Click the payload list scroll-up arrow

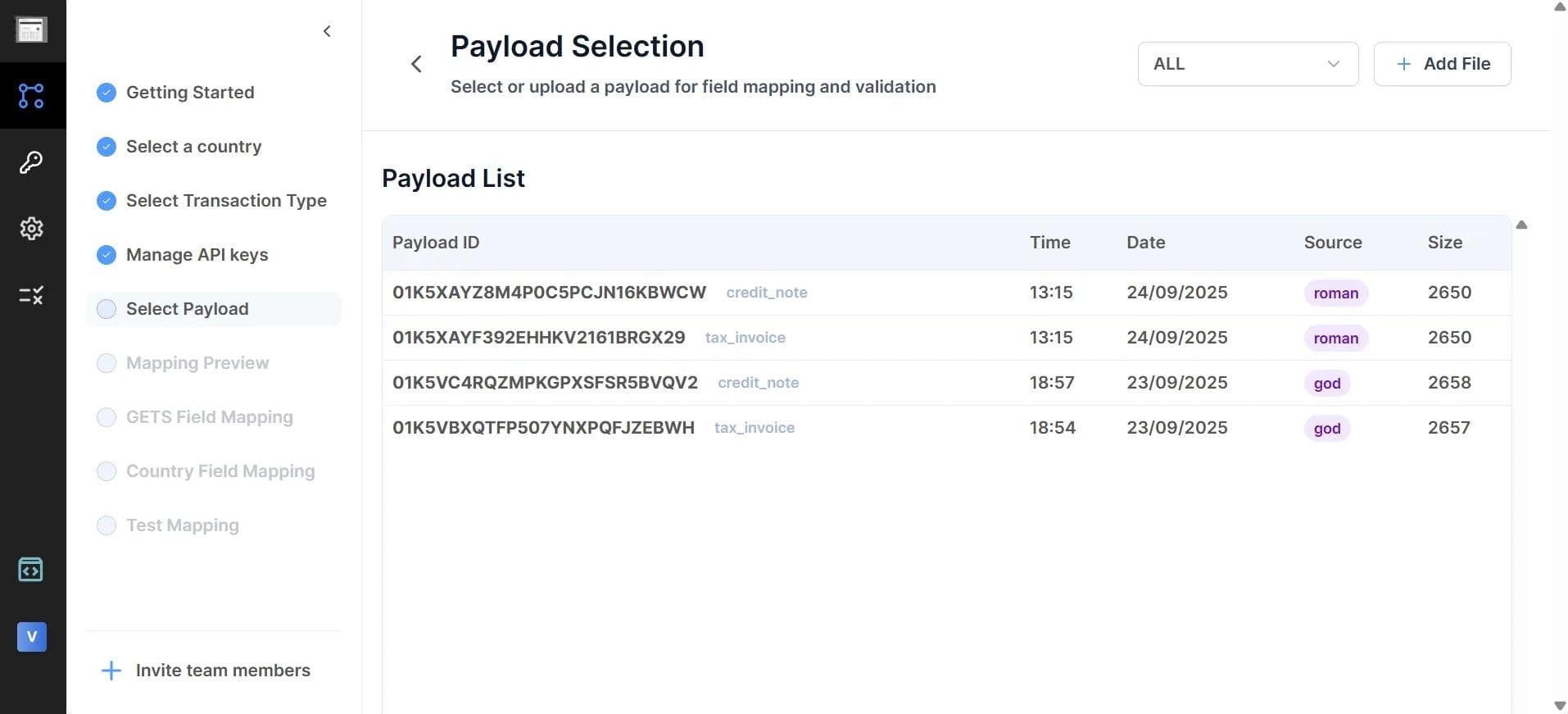pyautogui.click(x=1521, y=225)
